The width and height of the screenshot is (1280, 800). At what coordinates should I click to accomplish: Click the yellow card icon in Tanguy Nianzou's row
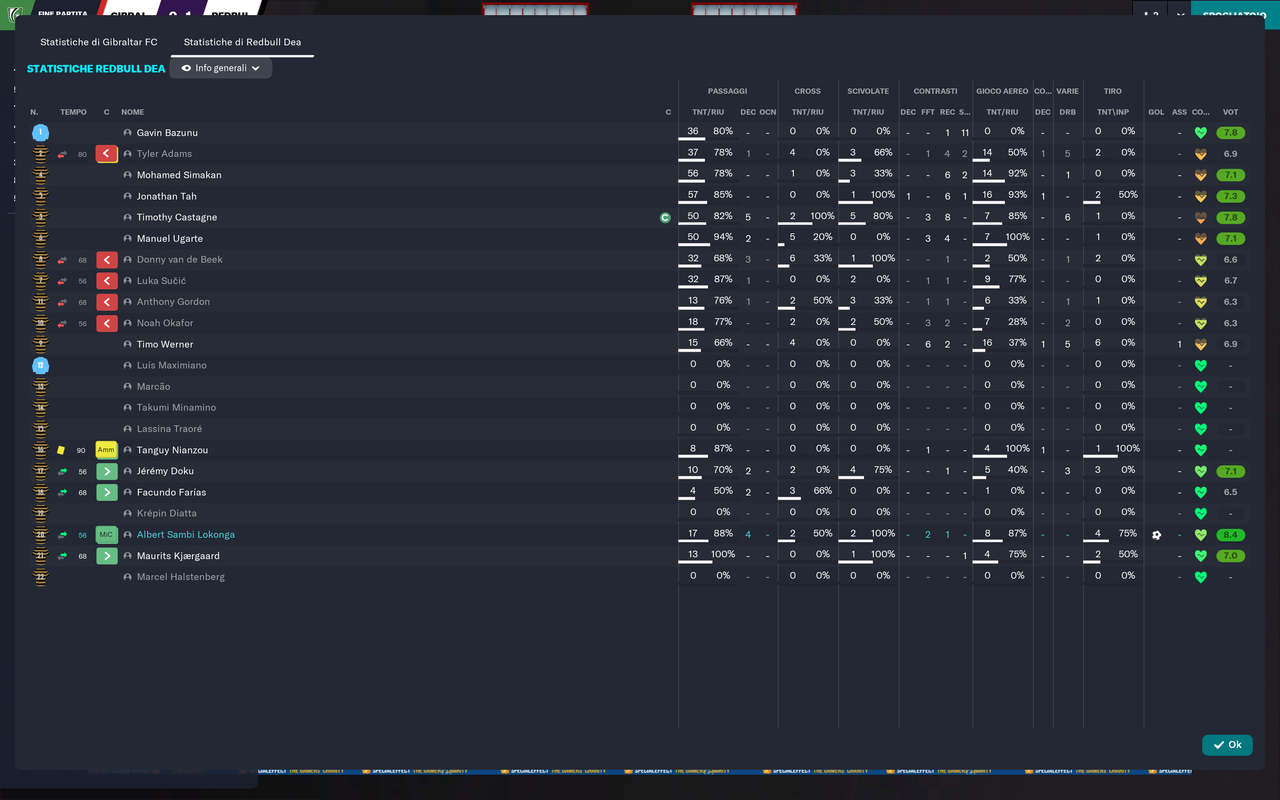coord(61,450)
